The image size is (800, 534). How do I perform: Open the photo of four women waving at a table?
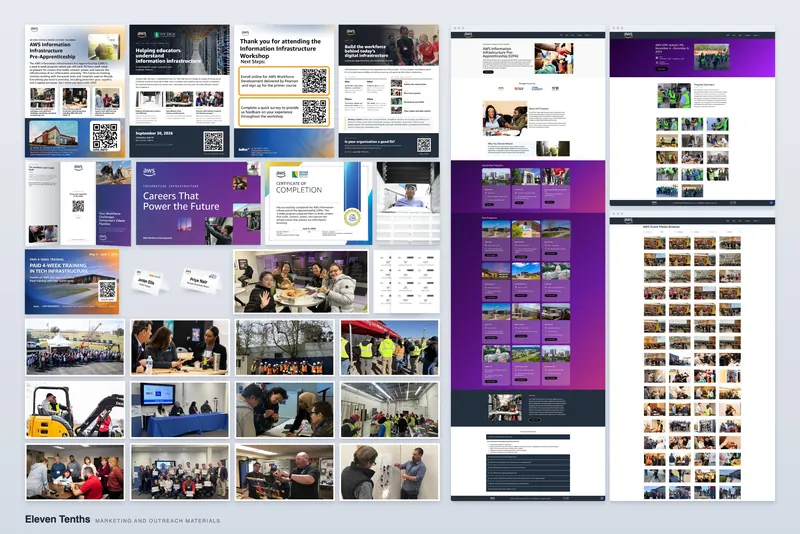(x=301, y=282)
